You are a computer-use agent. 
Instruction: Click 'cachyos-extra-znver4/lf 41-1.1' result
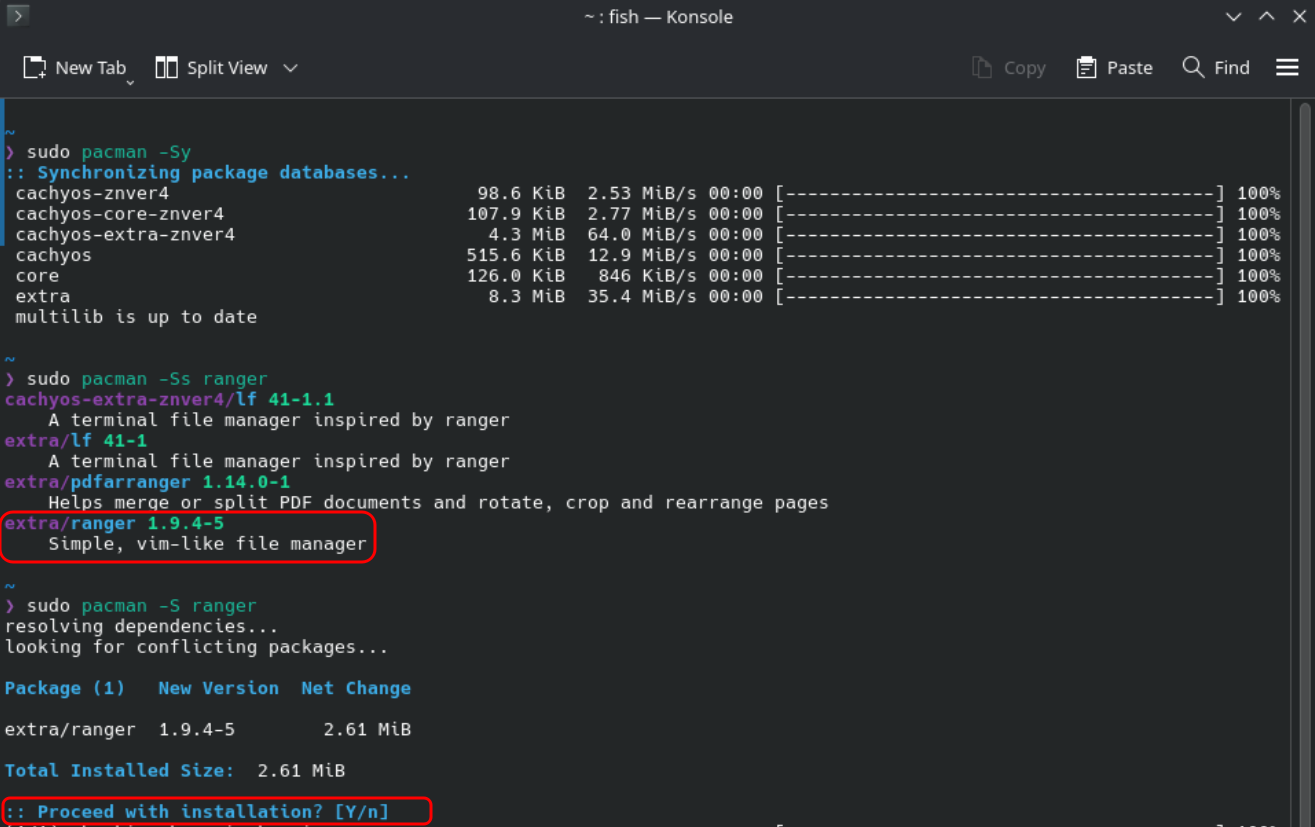click(x=169, y=399)
